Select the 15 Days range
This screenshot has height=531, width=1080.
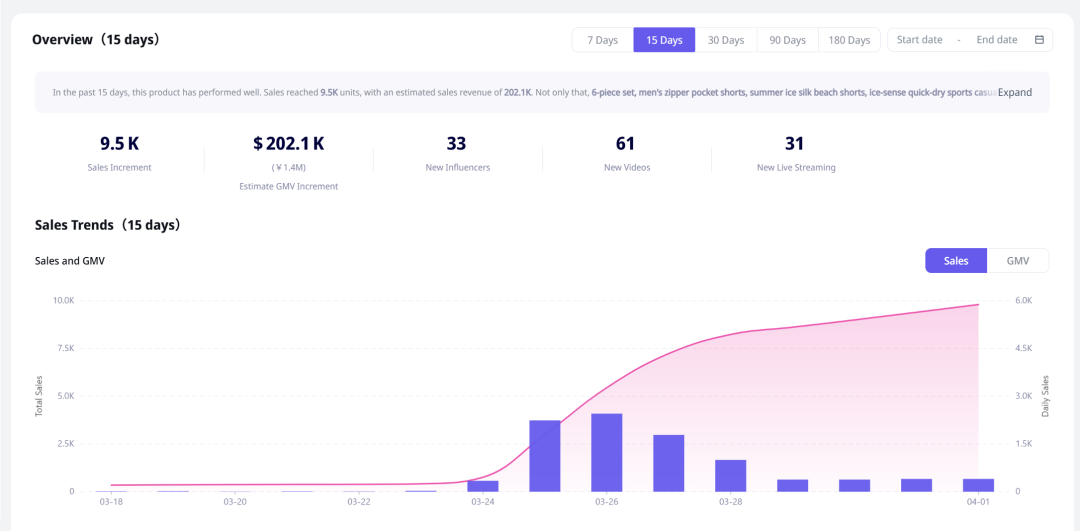point(664,40)
